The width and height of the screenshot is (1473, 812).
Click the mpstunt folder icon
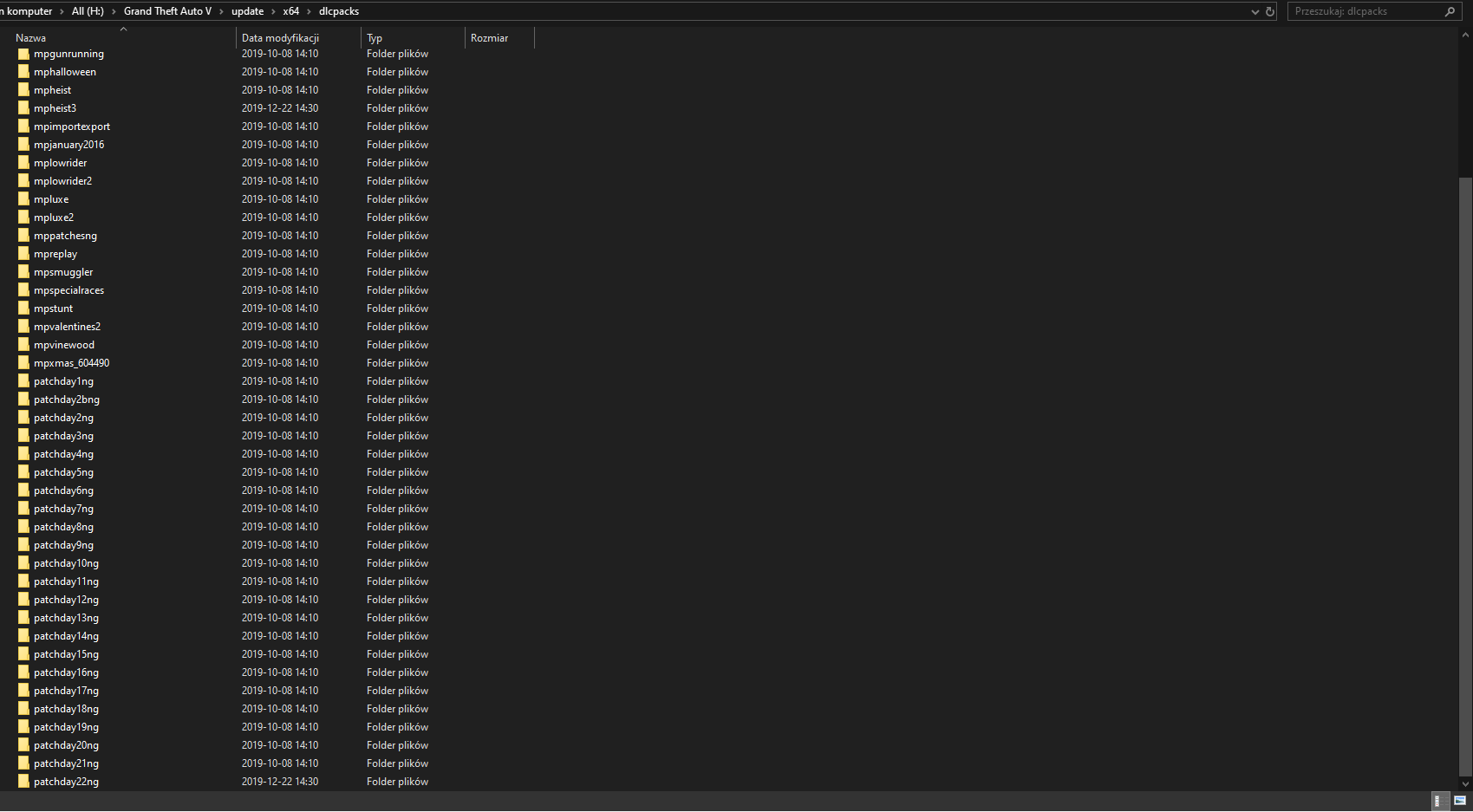click(x=23, y=309)
